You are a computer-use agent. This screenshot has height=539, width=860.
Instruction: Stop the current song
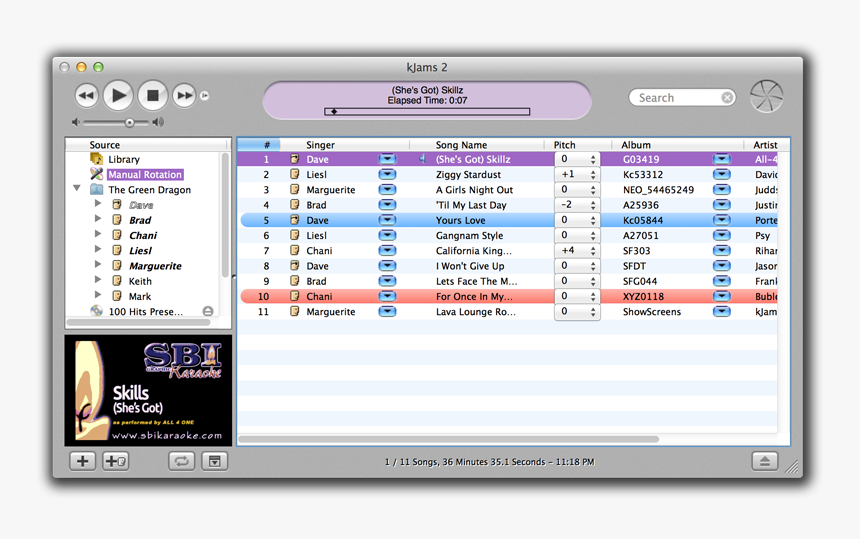tap(152, 95)
